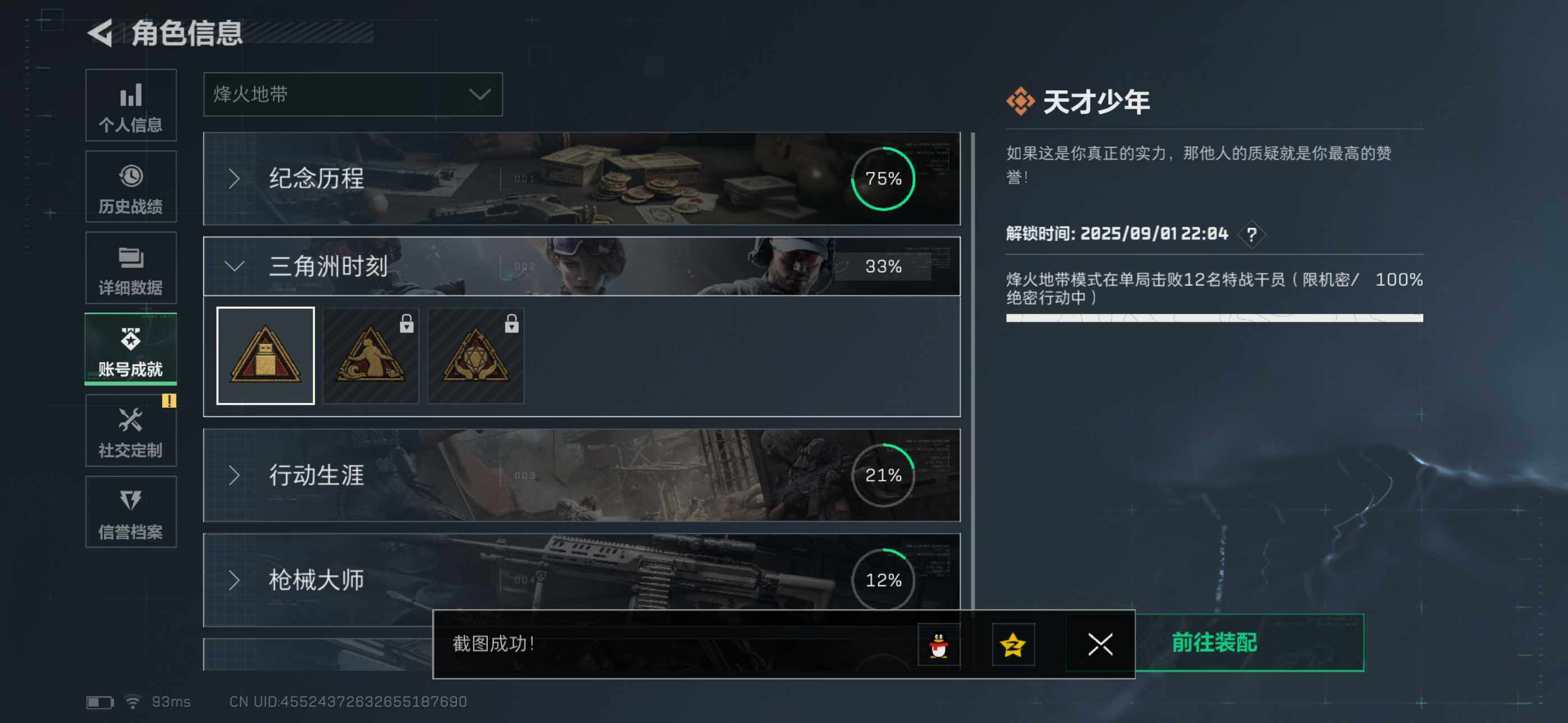
Task: Expand the 行动生涯 achievement category
Action: [582, 475]
